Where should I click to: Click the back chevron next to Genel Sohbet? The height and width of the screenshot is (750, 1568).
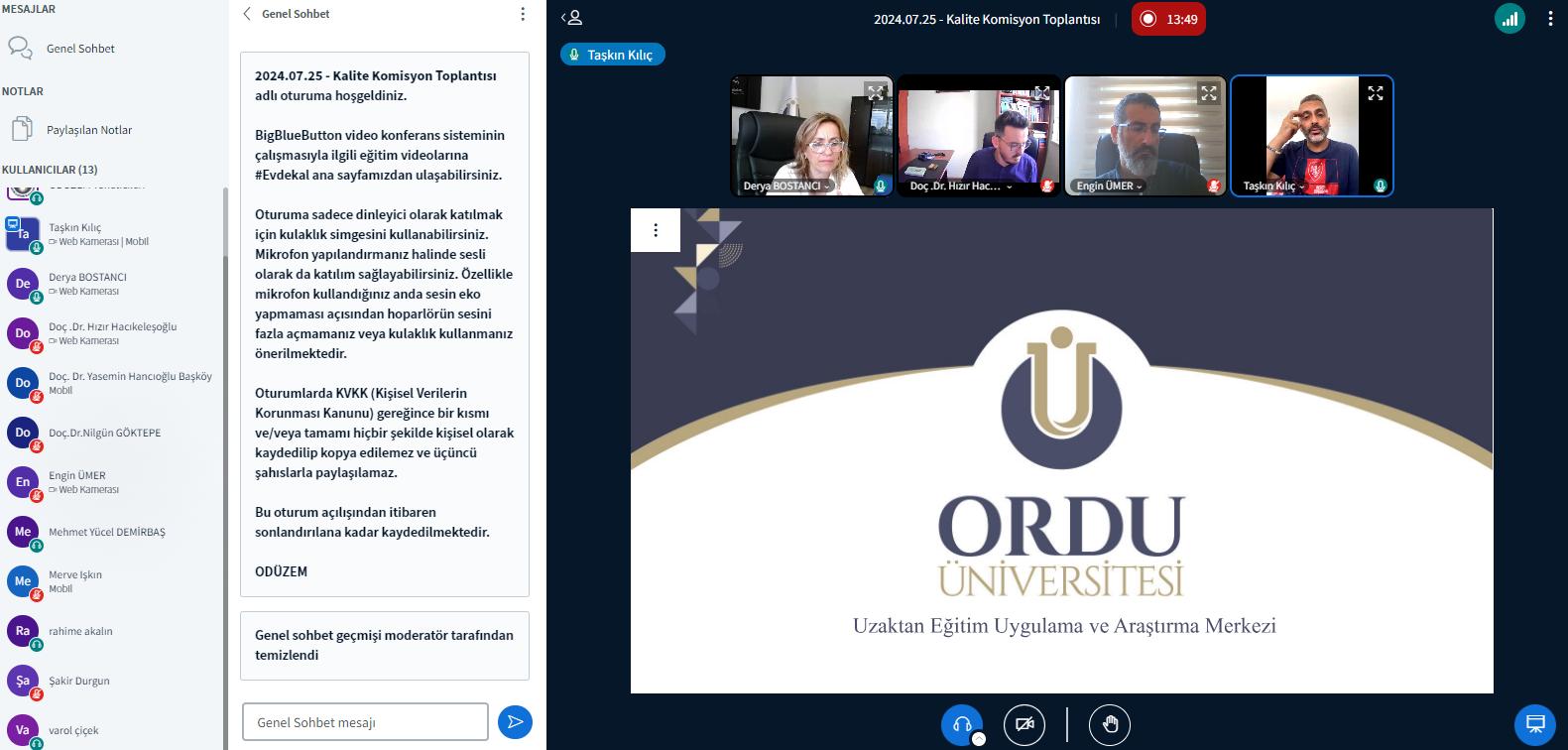click(x=247, y=14)
